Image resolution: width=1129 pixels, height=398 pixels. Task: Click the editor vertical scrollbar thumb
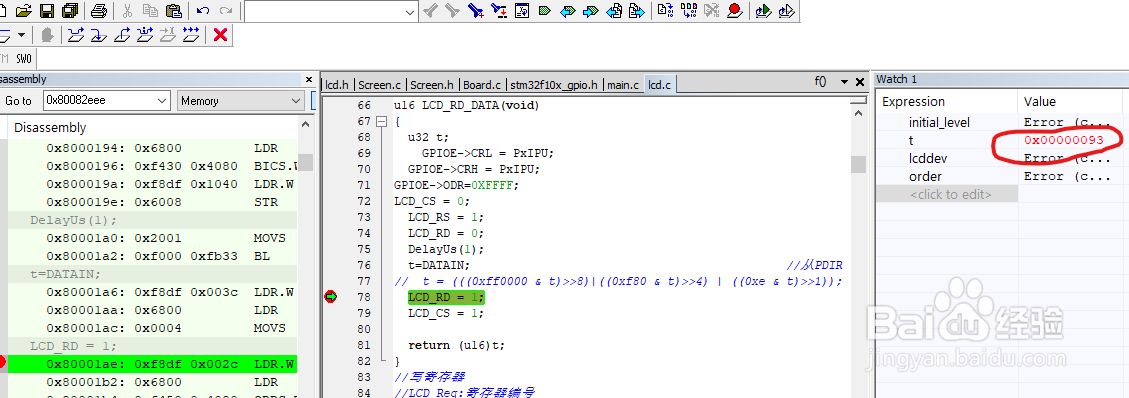858,164
